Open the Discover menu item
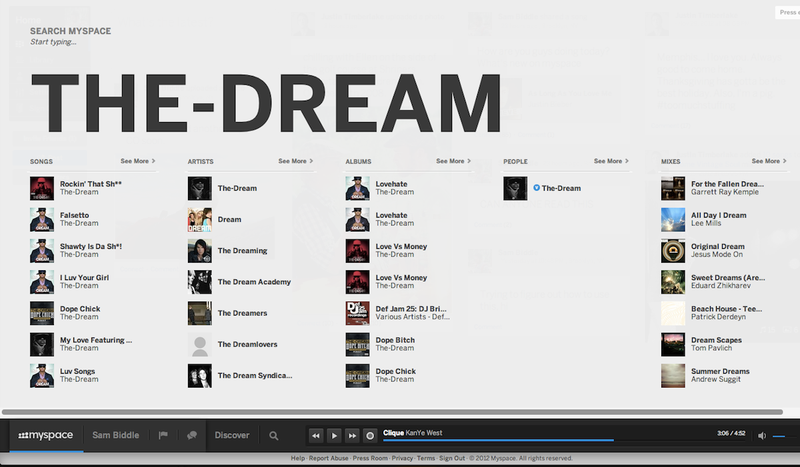The image size is (800, 467). point(232,435)
